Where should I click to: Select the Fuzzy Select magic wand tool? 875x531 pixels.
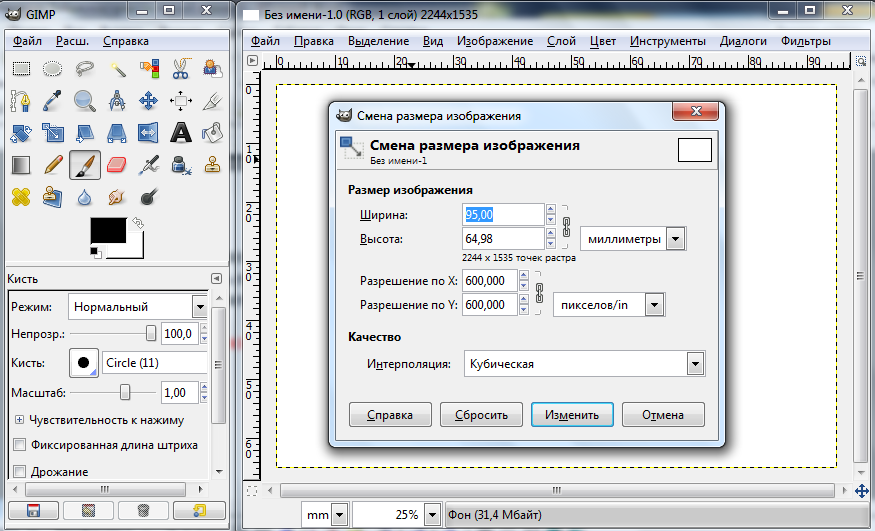click(117, 69)
